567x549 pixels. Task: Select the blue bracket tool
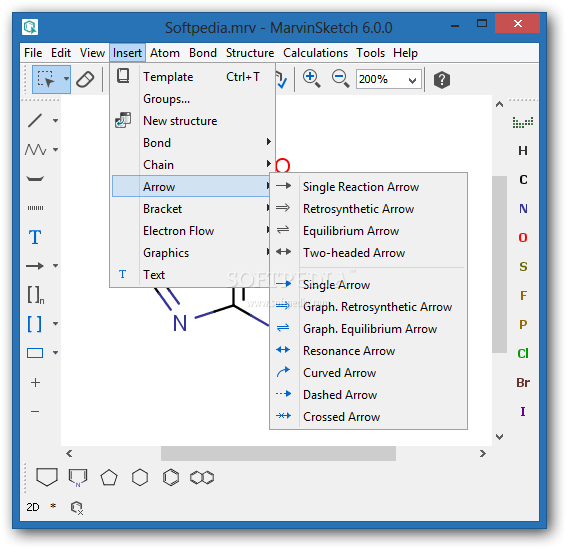35,324
